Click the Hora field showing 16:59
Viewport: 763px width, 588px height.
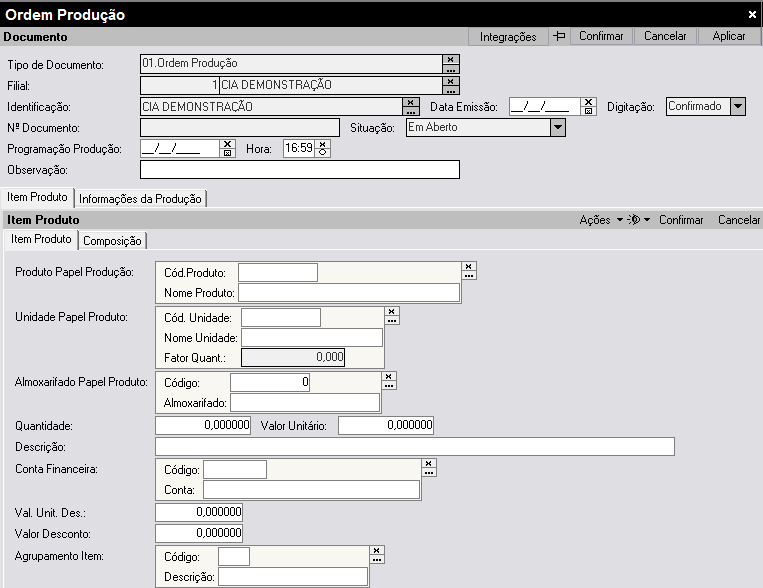[299, 148]
